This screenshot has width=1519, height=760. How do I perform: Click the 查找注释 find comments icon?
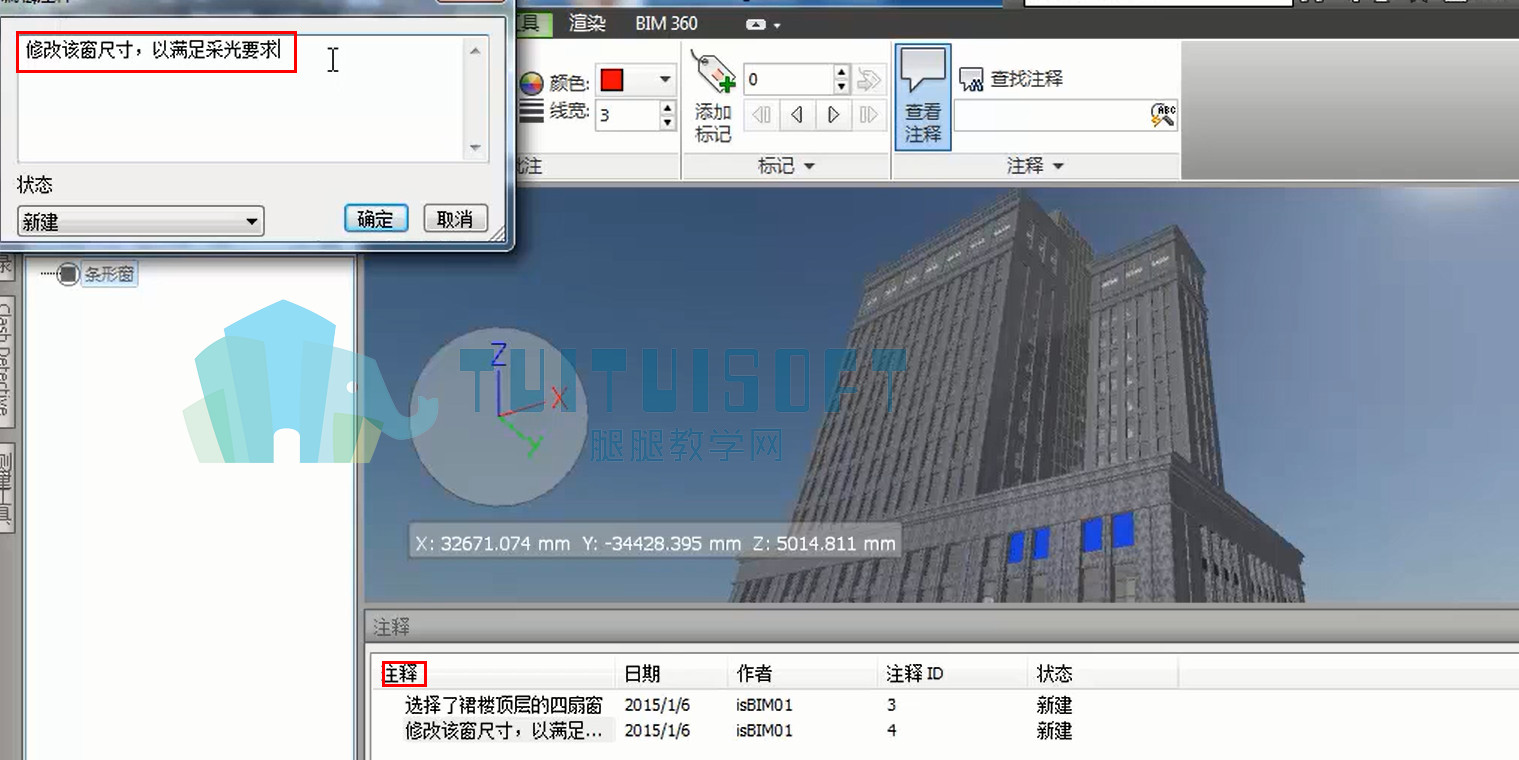pos(970,79)
